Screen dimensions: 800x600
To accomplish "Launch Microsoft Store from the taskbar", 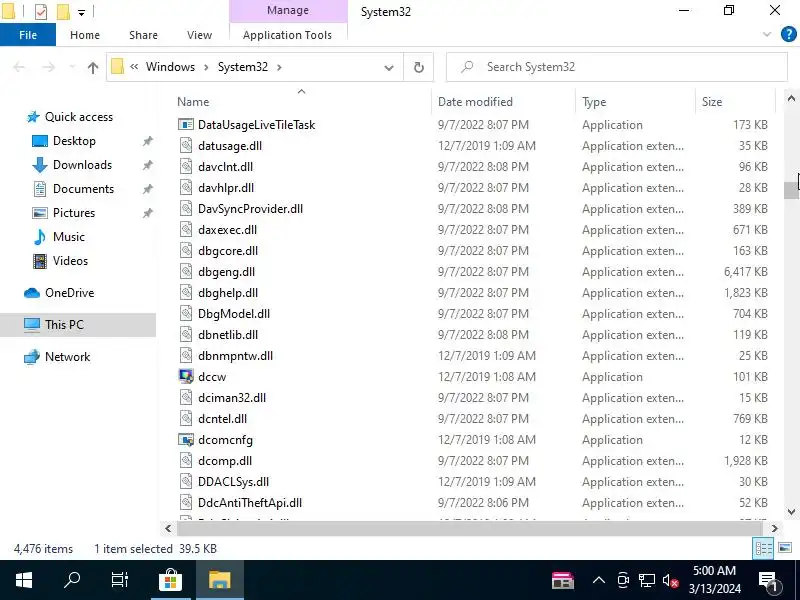I will (x=170, y=580).
